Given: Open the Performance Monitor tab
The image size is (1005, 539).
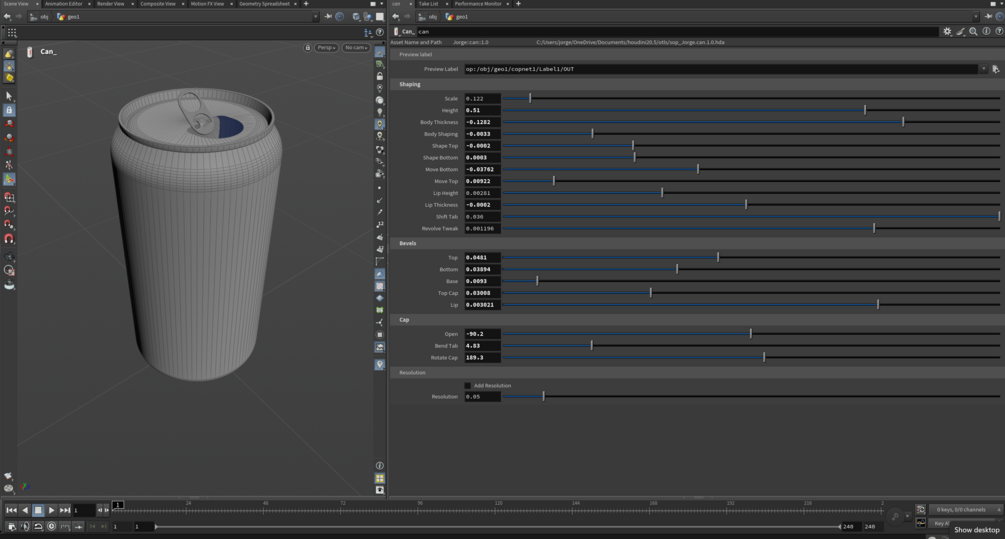Looking at the screenshot, I should (x=478, y=4).
